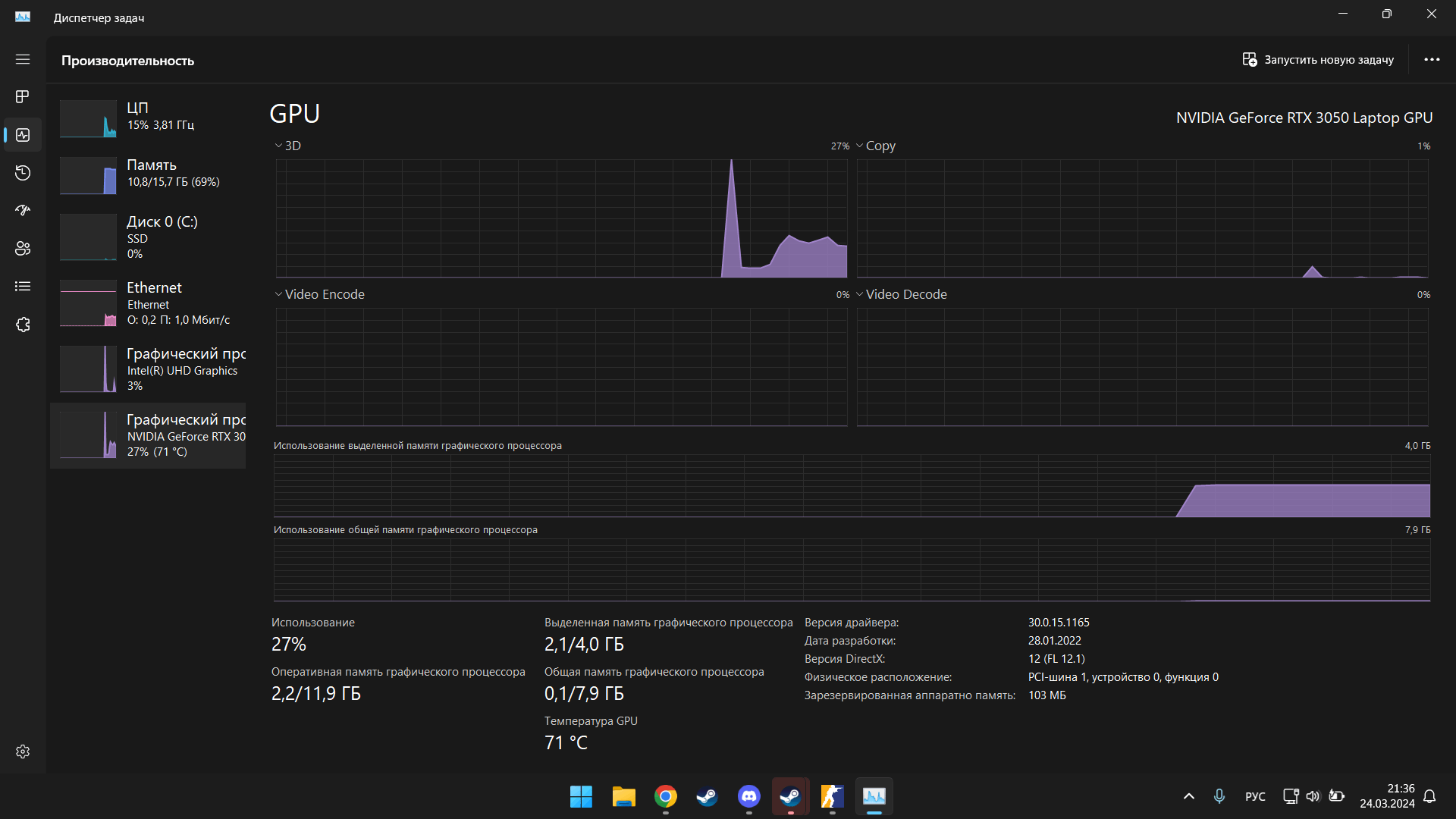
Task: Click the Task Manager taskbar icon
Action: point(874,796)
